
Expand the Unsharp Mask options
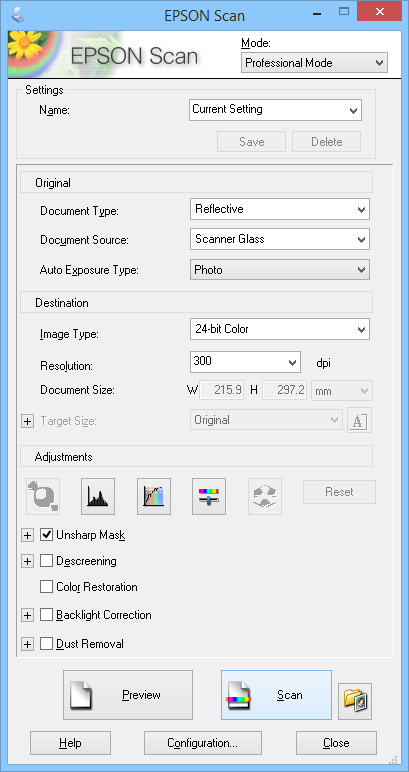click(28, 536)
